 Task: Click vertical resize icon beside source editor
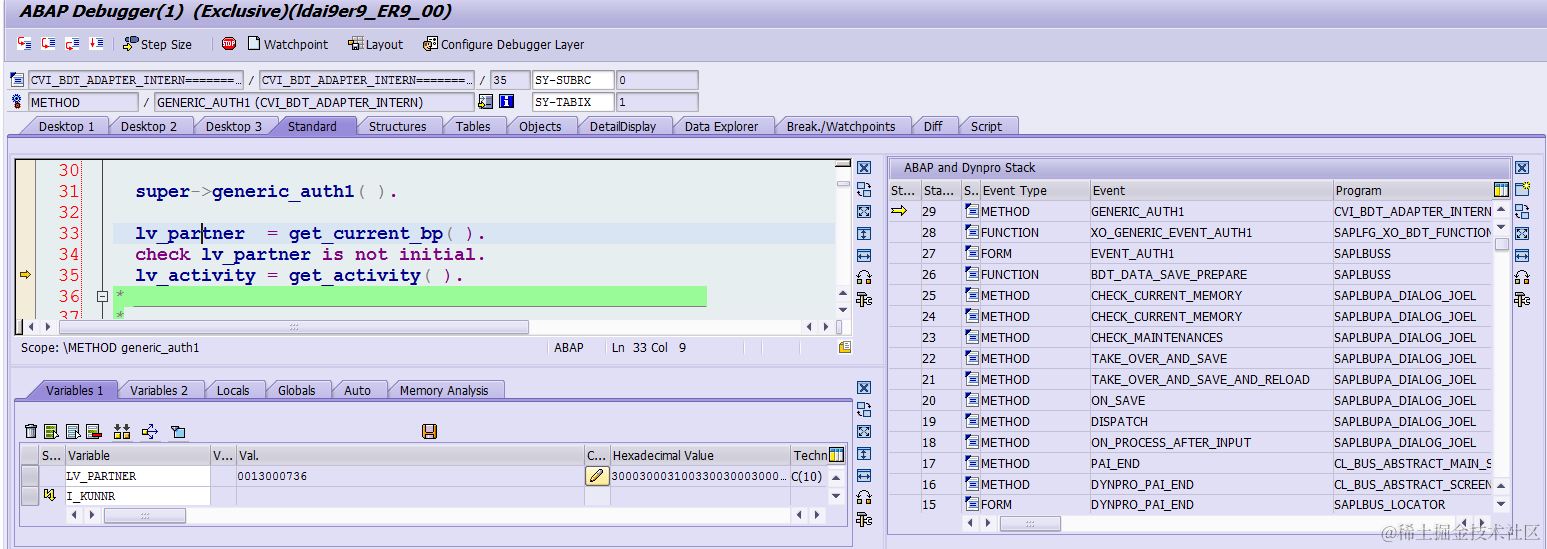(x=864, y=234)
